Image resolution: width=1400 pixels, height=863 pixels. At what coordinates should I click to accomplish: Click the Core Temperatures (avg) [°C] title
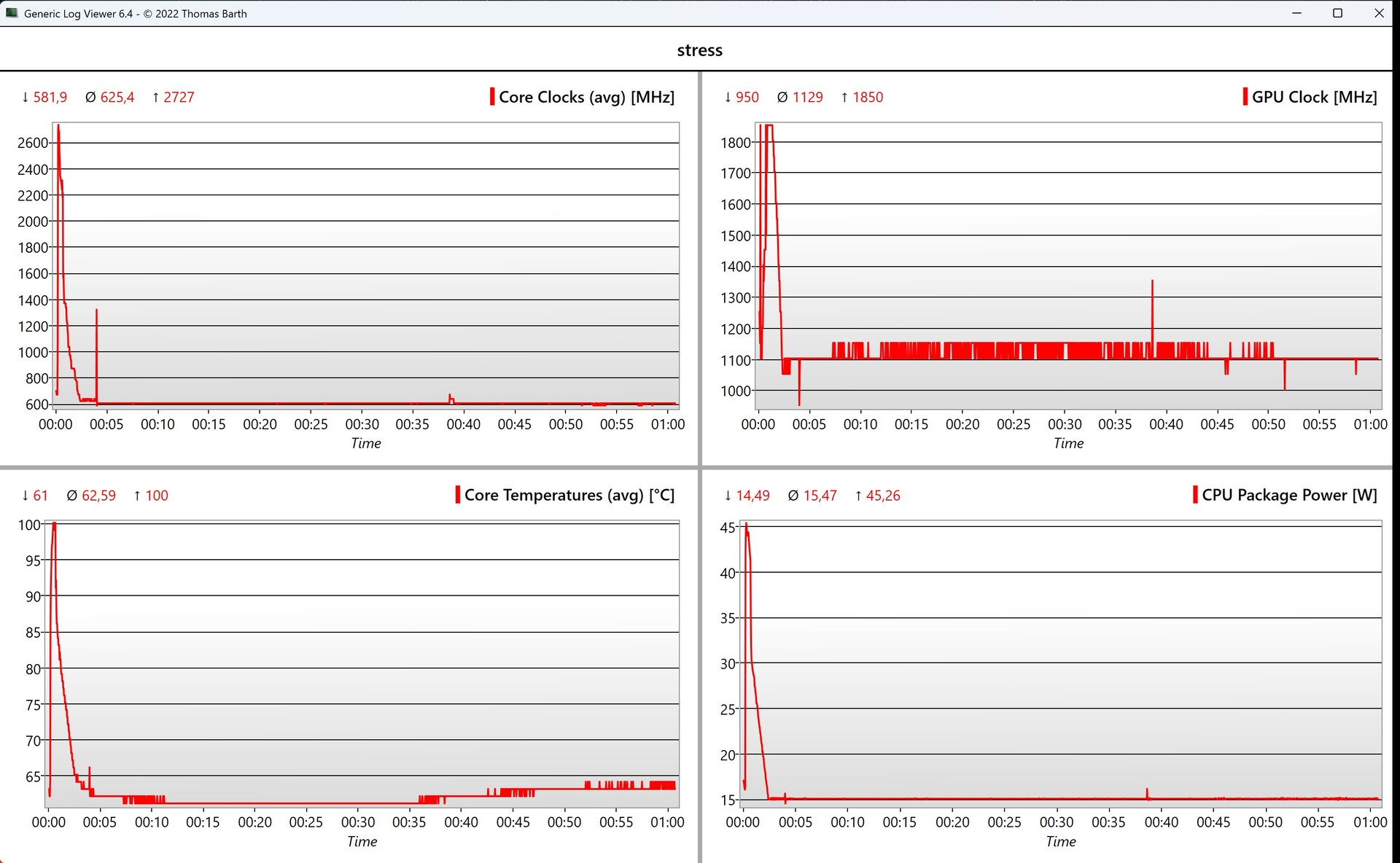pyautogui.click(x=569, y=495)
